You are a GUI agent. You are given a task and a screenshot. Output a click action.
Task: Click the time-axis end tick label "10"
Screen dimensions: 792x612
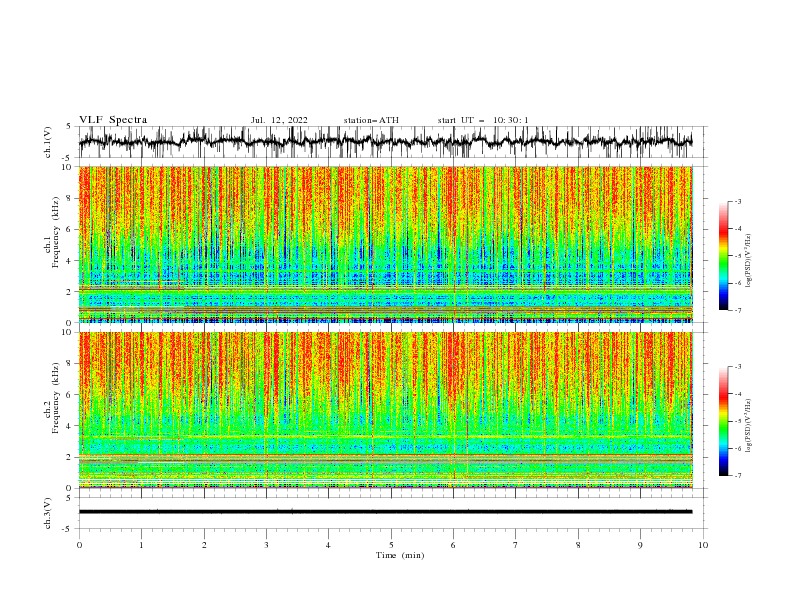pyautogui.click(x=703, y=545)
